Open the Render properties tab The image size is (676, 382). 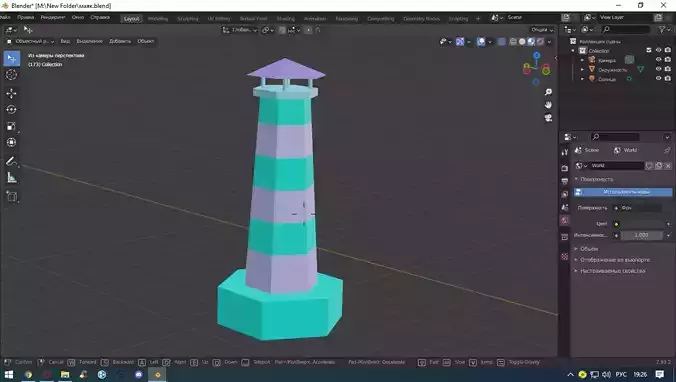coord(565,168)
